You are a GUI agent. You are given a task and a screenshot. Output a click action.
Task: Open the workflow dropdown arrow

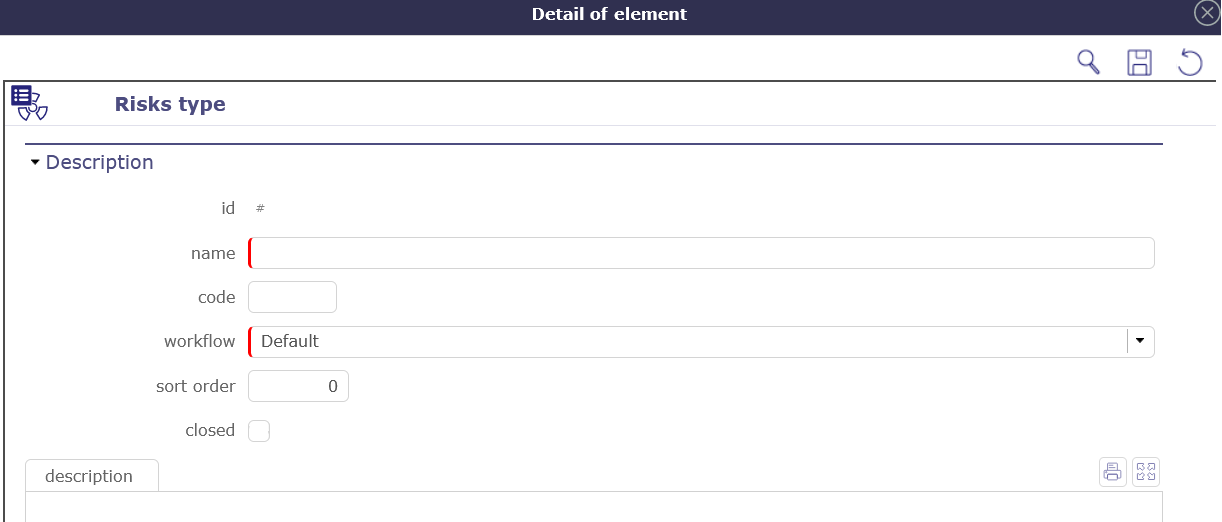point(1141,341)
